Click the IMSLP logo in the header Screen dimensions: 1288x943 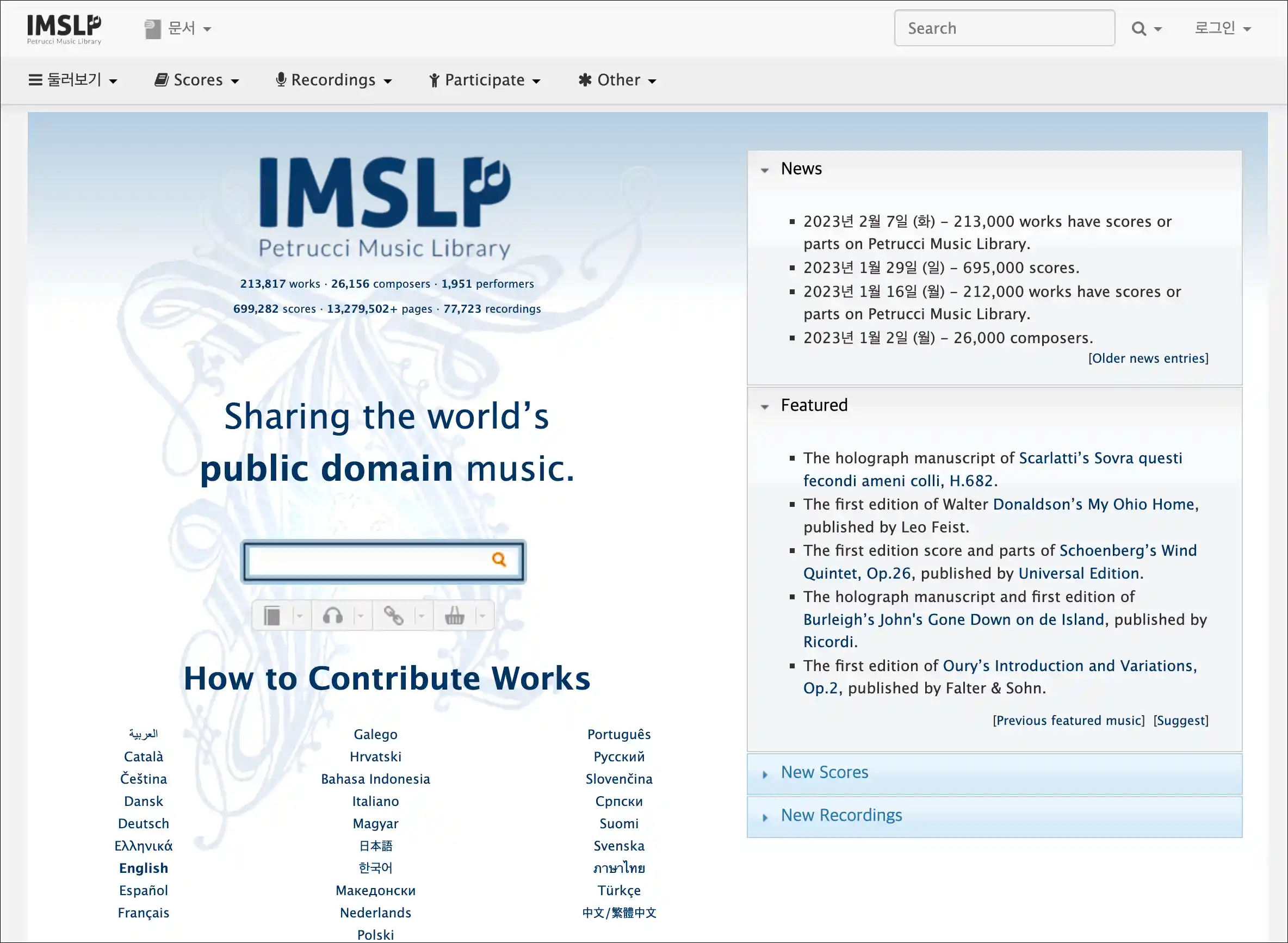(64, 29)
